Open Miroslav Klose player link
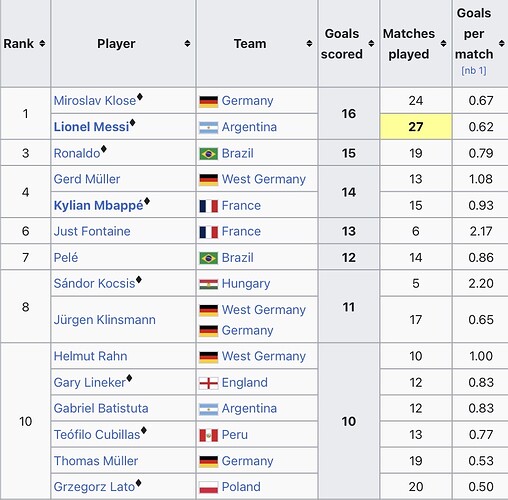The image size is (508, 500). pyautogui.click(x=95, y=101)
